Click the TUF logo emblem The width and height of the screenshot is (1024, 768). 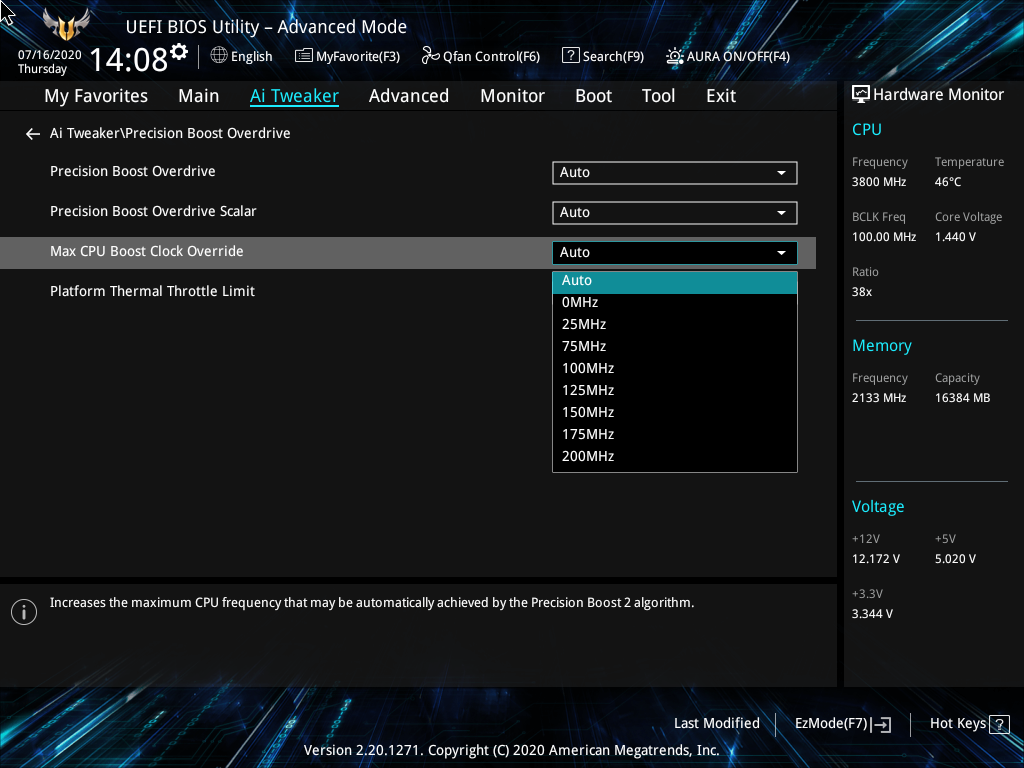pyautogui.click(x=66, y=25)
